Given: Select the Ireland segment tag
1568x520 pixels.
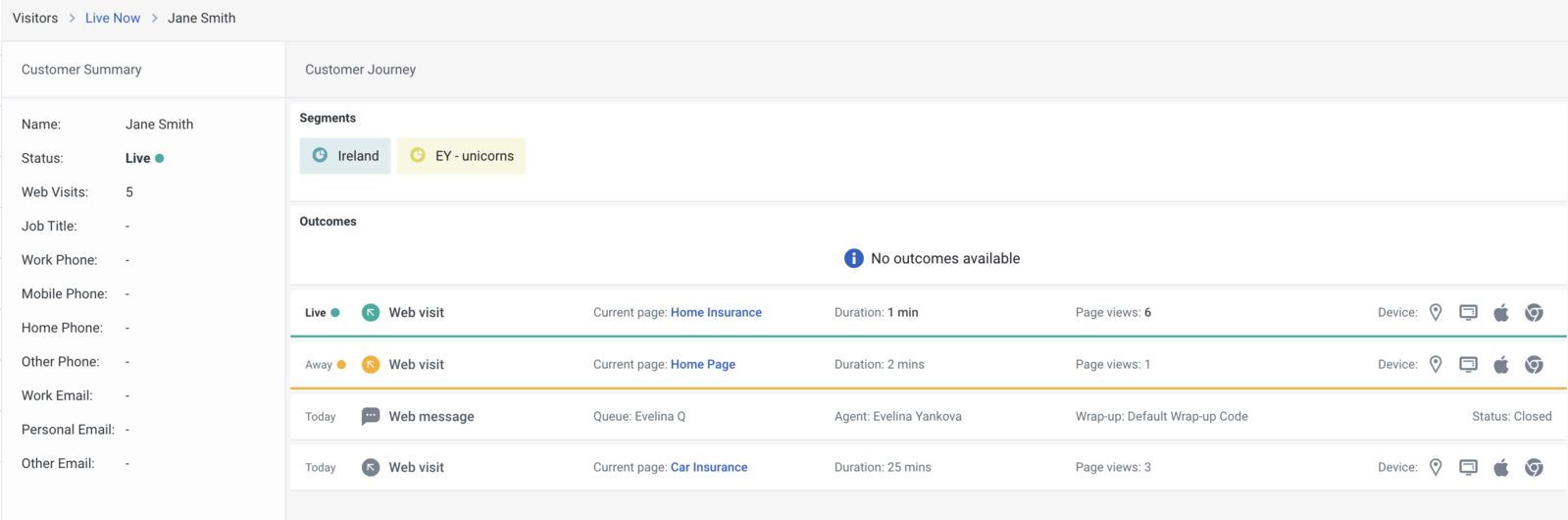Looking at the screenshot, I should [345, 156].
